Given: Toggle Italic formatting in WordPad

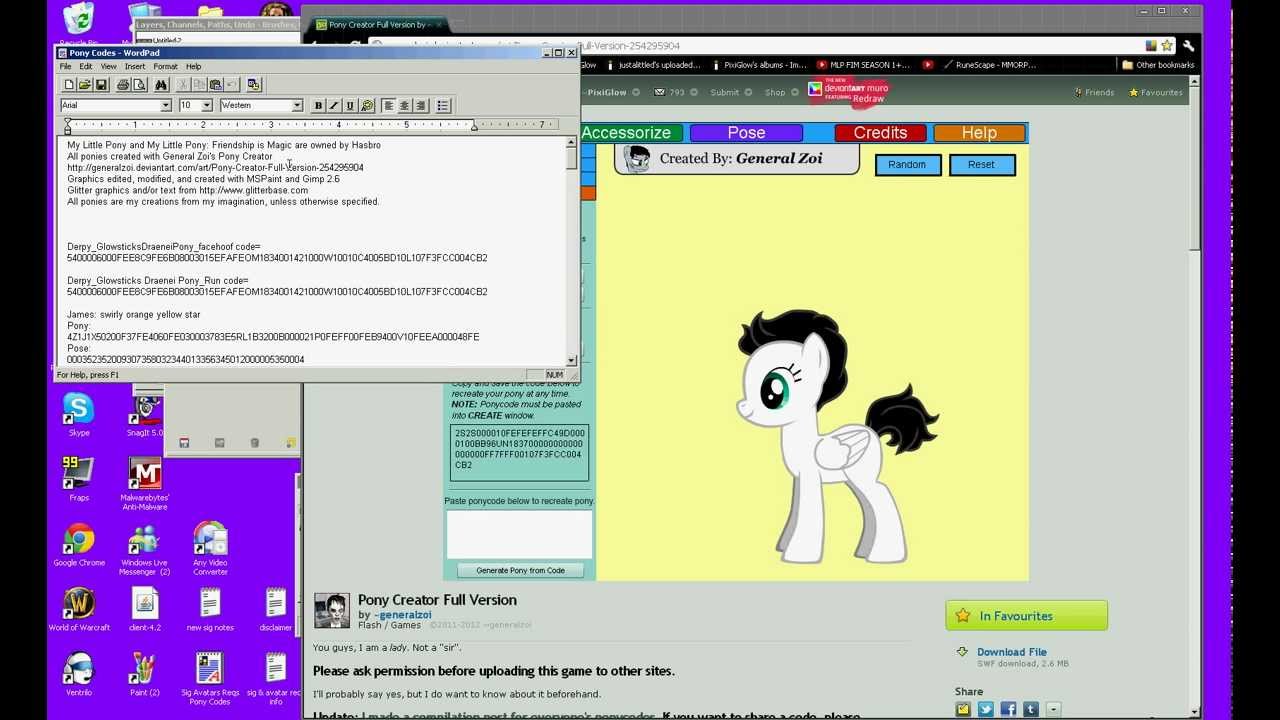Looking at the screenshot, I should click(x=334, y=106).
